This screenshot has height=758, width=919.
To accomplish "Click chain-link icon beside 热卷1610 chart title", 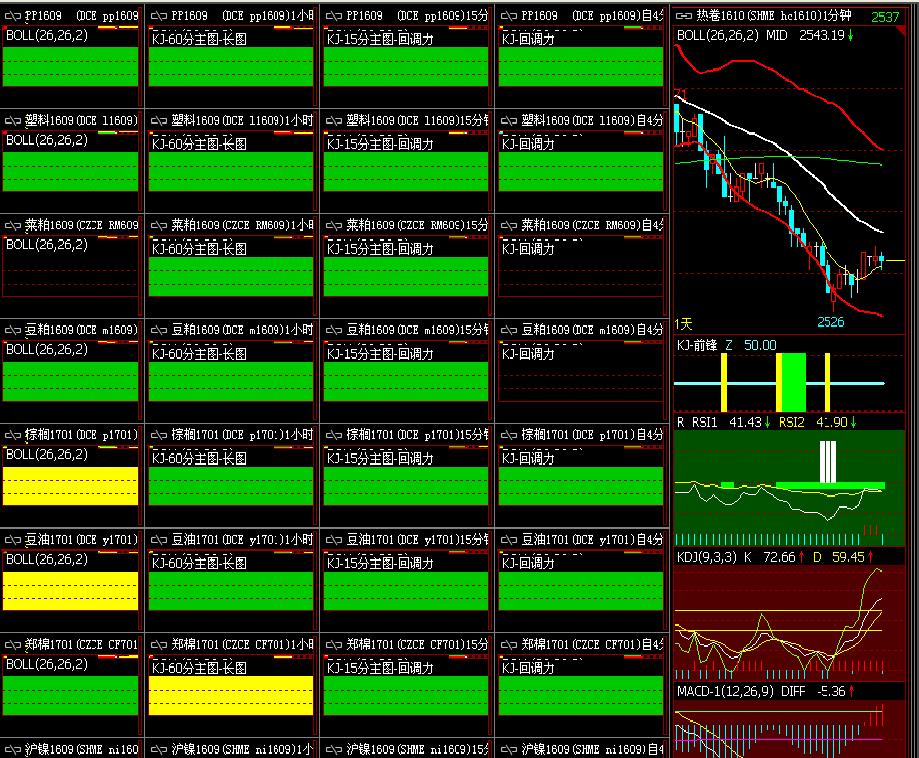I will [x=684, y=16].
